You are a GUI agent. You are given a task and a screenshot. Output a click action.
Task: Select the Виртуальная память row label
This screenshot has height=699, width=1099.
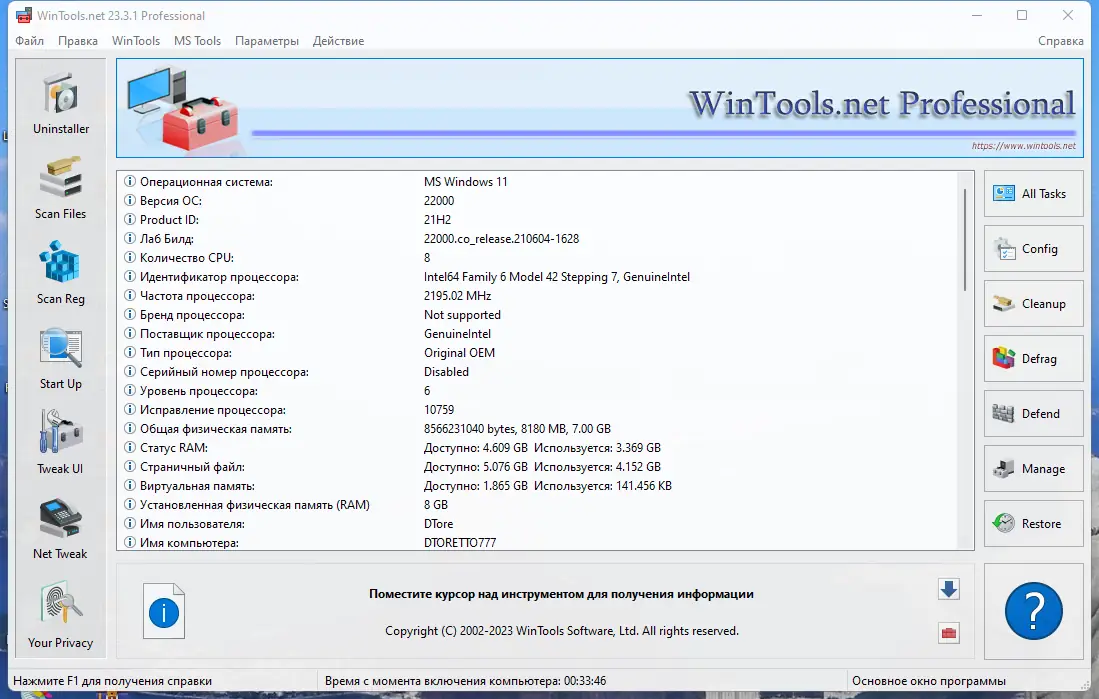[197, 486]
